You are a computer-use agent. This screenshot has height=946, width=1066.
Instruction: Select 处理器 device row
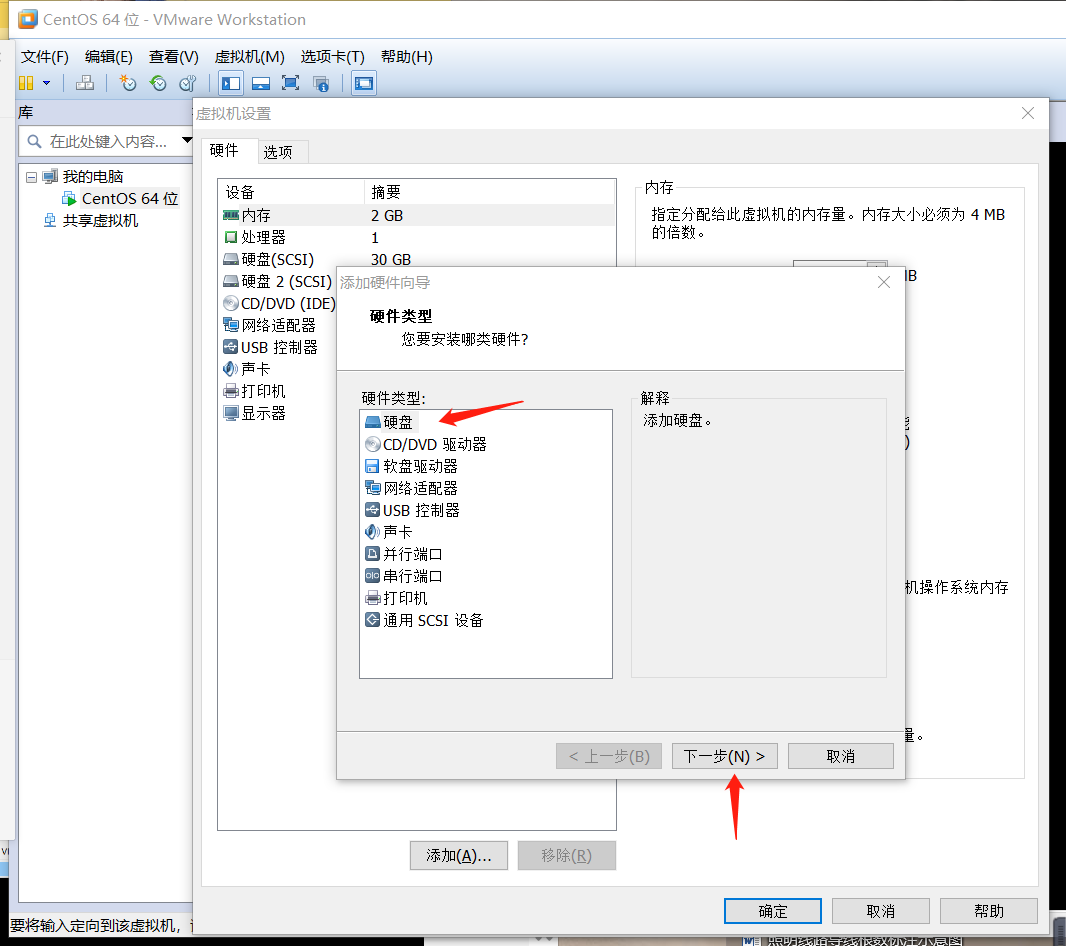[417, 237]
